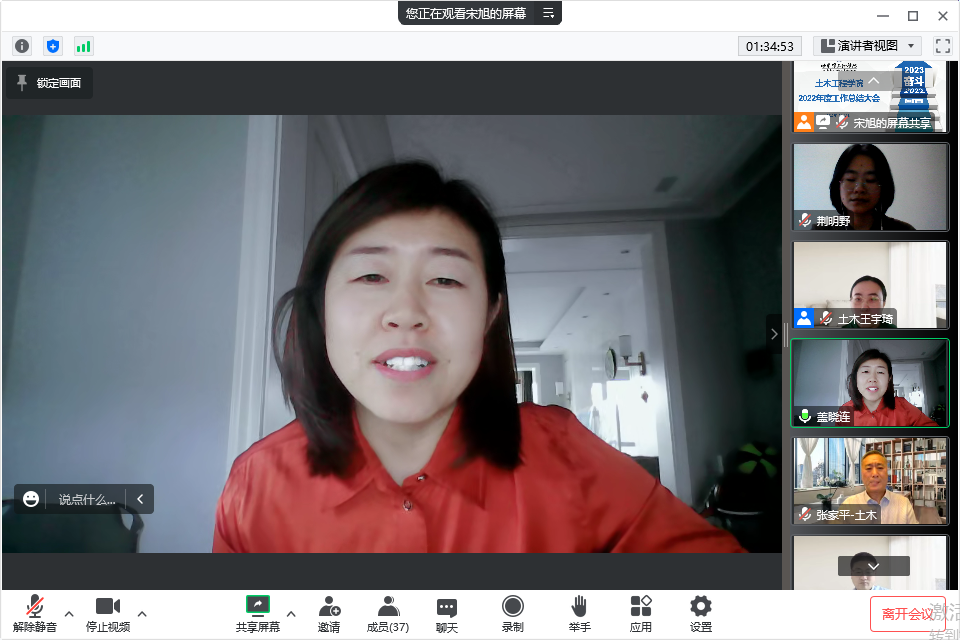
Task: Click the blue security shield icon
Action: (53, 46)
